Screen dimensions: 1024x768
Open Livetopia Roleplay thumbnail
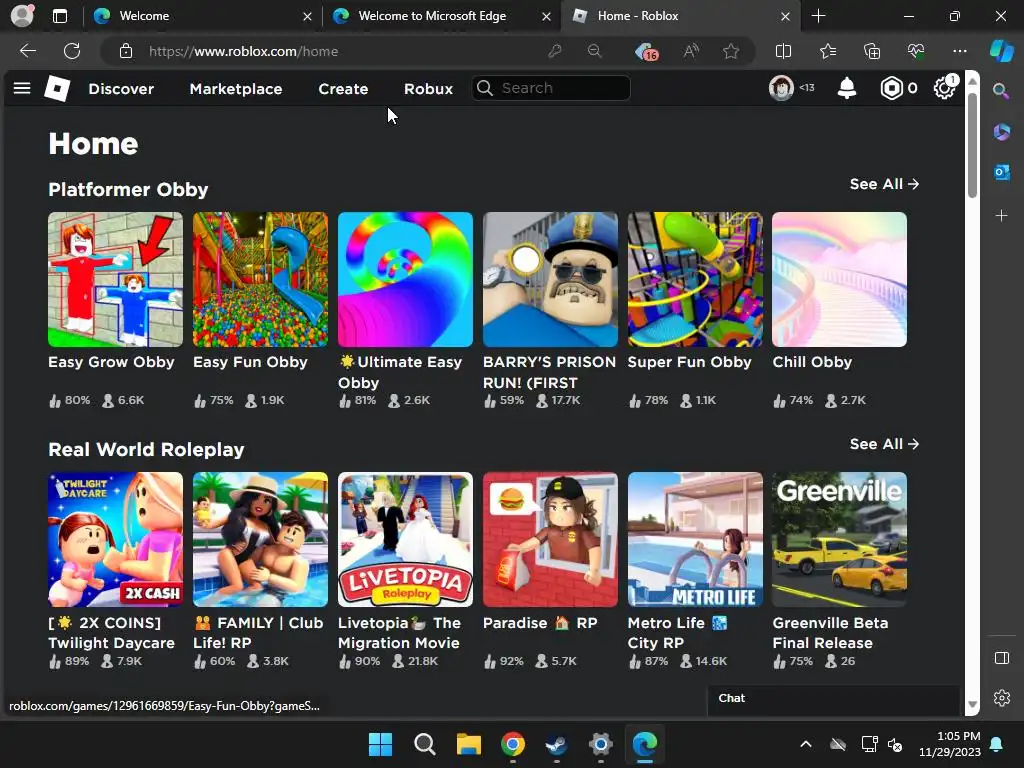click(405, 539)
